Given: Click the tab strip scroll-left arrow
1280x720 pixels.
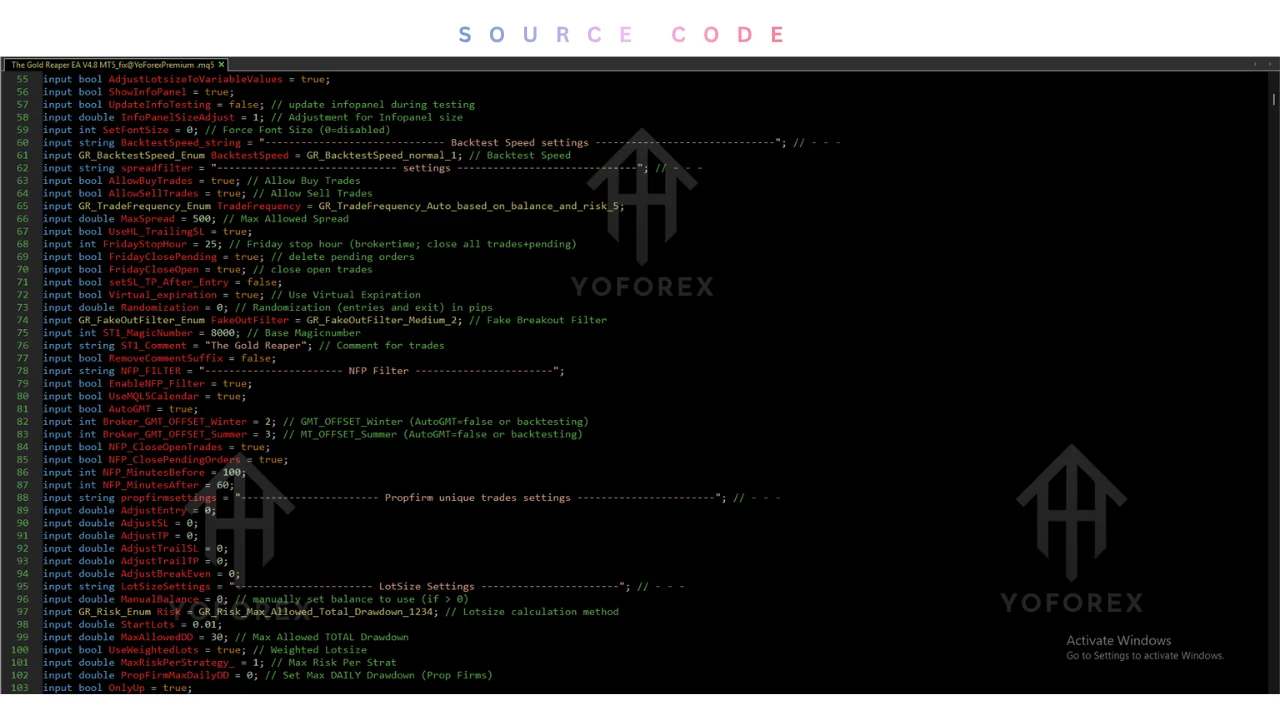Looking at the screenshot, I should 1255,65.
